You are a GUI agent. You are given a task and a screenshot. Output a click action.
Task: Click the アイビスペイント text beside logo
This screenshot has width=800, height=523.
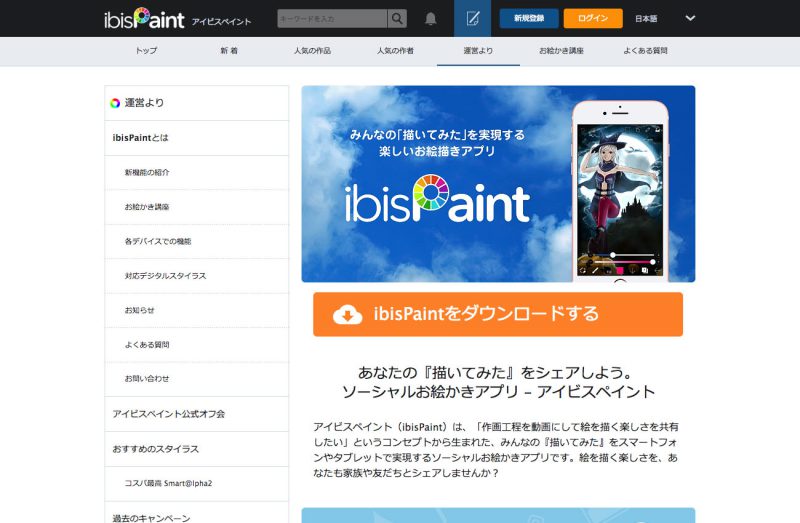221,21
